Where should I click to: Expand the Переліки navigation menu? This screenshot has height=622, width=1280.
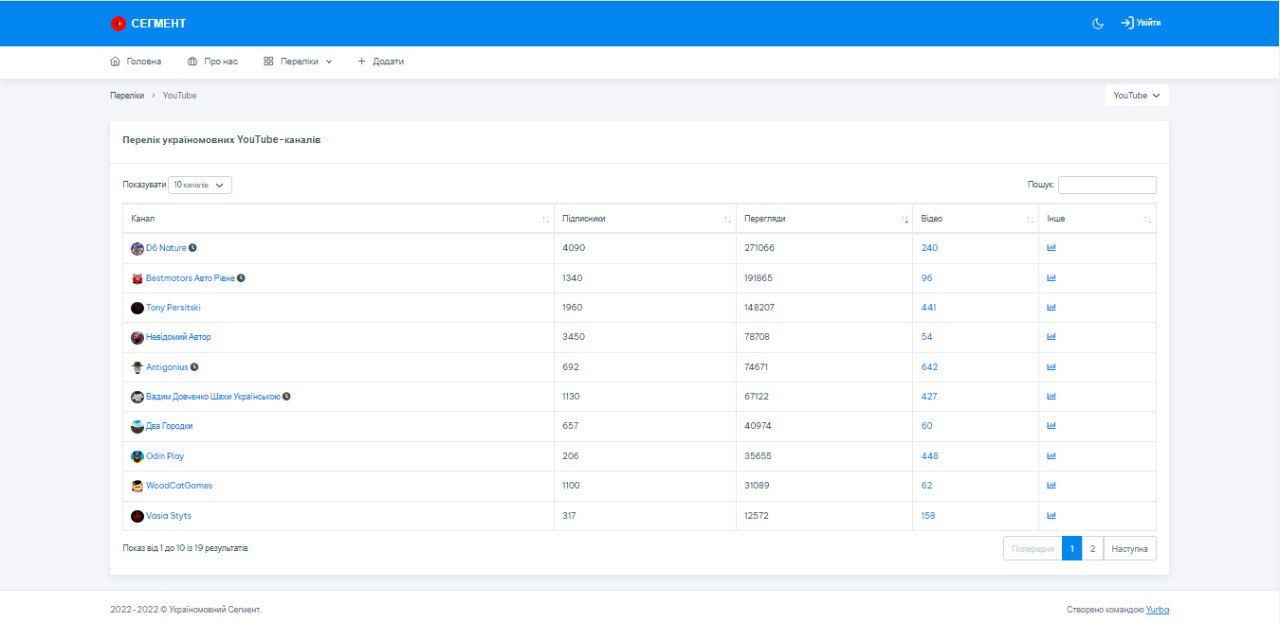pos(298,61)
